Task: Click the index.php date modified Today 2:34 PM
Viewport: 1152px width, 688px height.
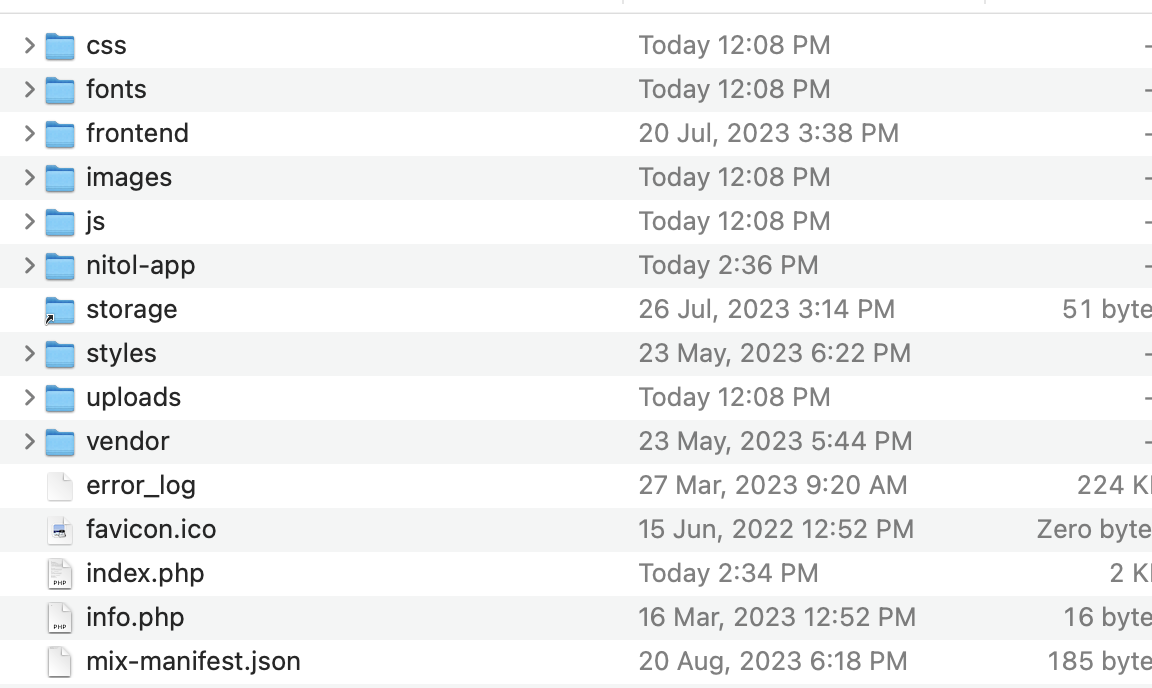Action: (x=728, y=573)
